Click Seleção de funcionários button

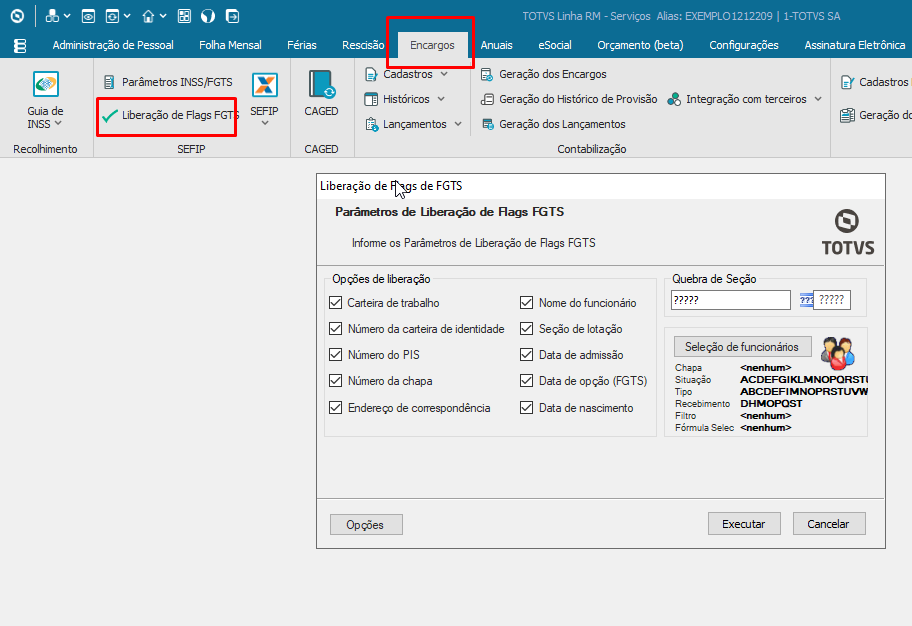[x=742, y=347]
